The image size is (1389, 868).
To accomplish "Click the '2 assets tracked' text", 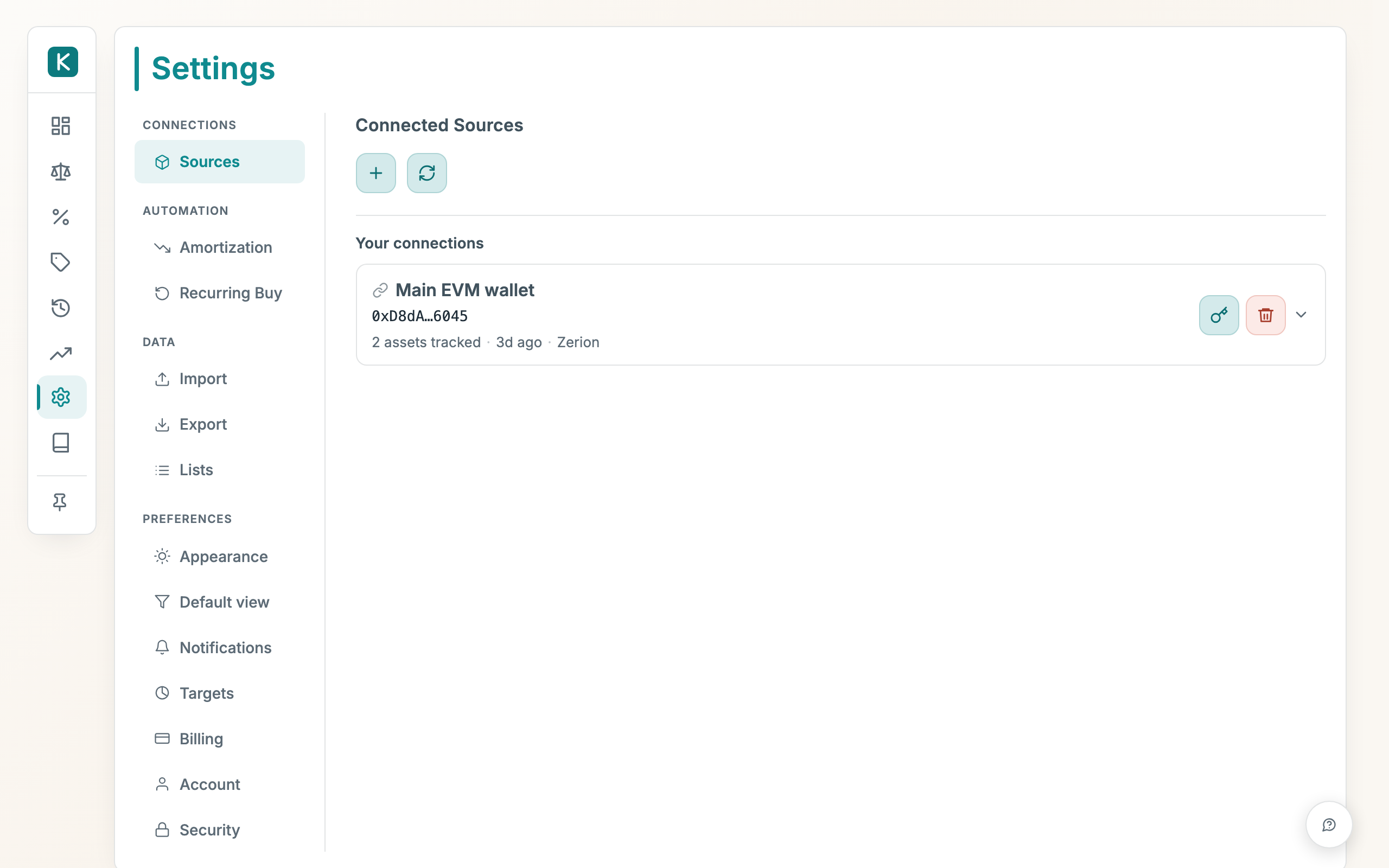I will pyautogui.click(x=426, y=342).
